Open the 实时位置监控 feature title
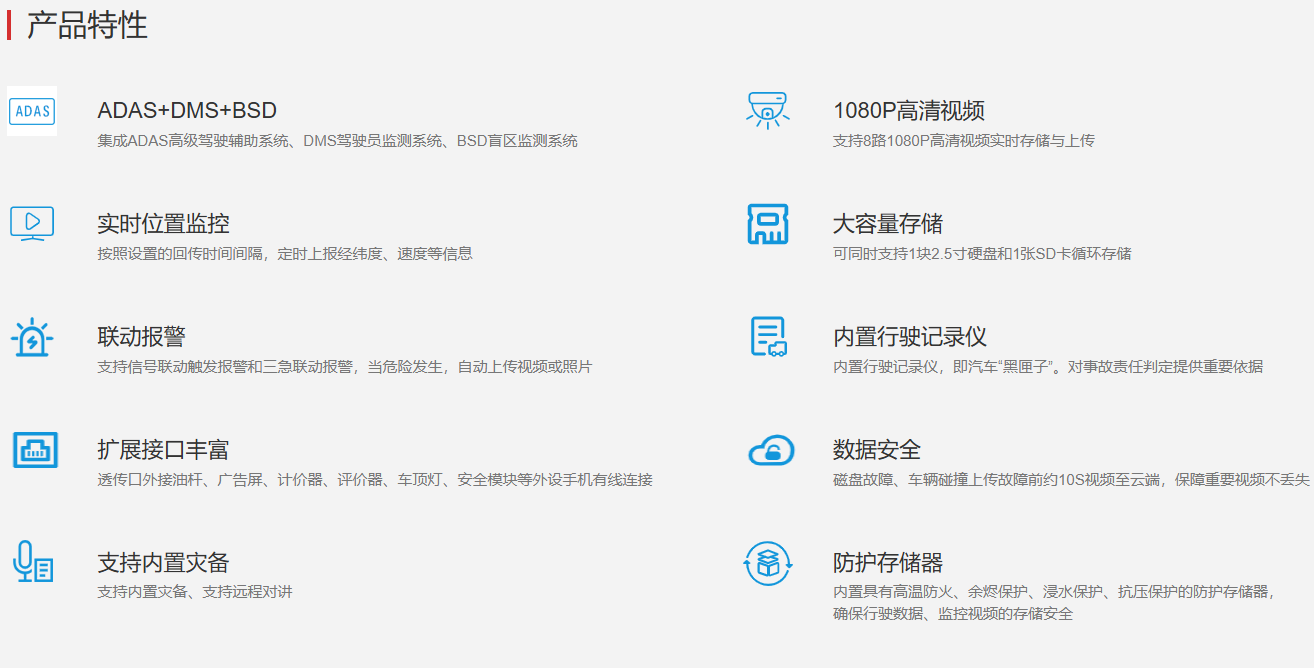 point(164,224)
